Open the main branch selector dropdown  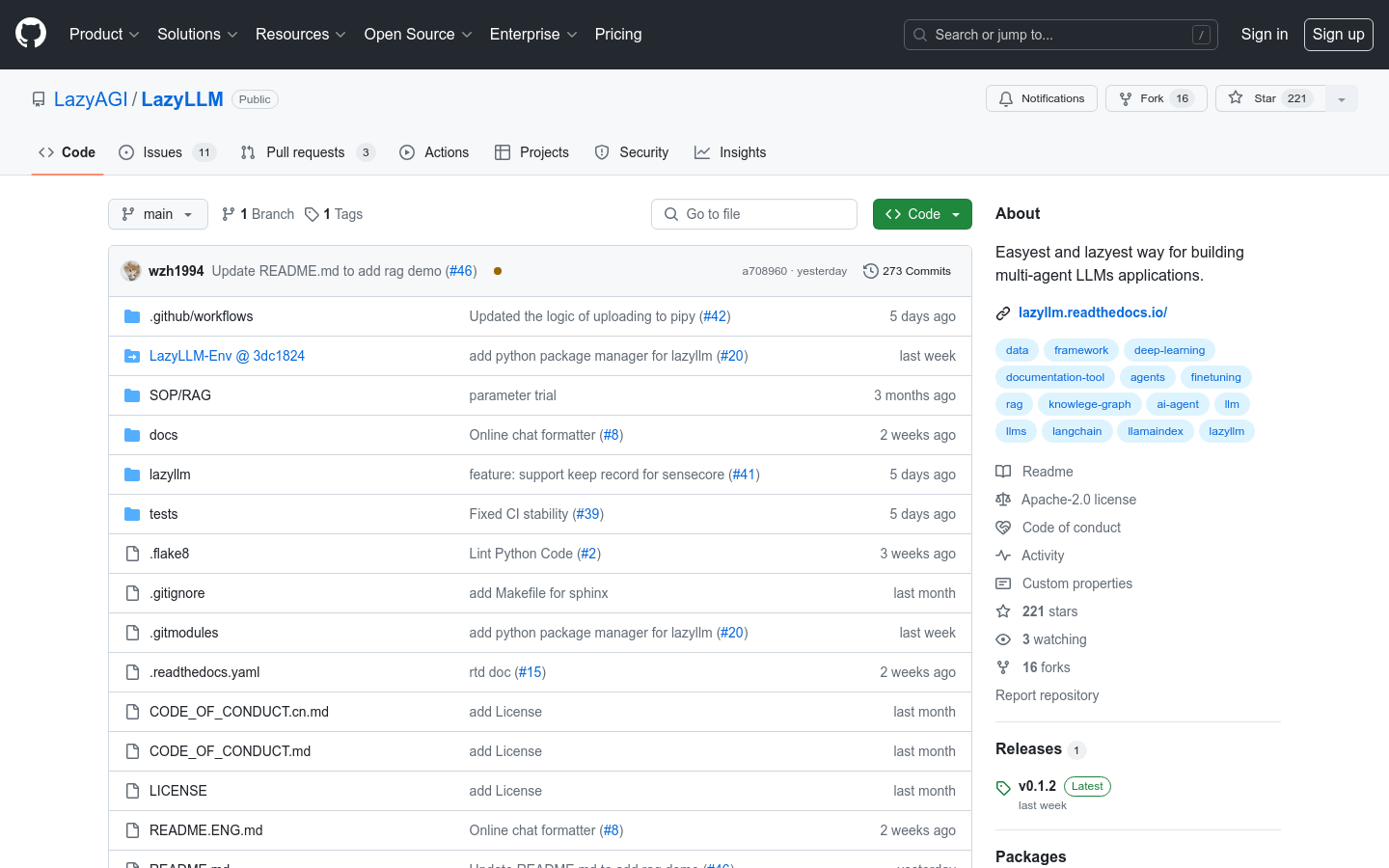tap(158, 214)
